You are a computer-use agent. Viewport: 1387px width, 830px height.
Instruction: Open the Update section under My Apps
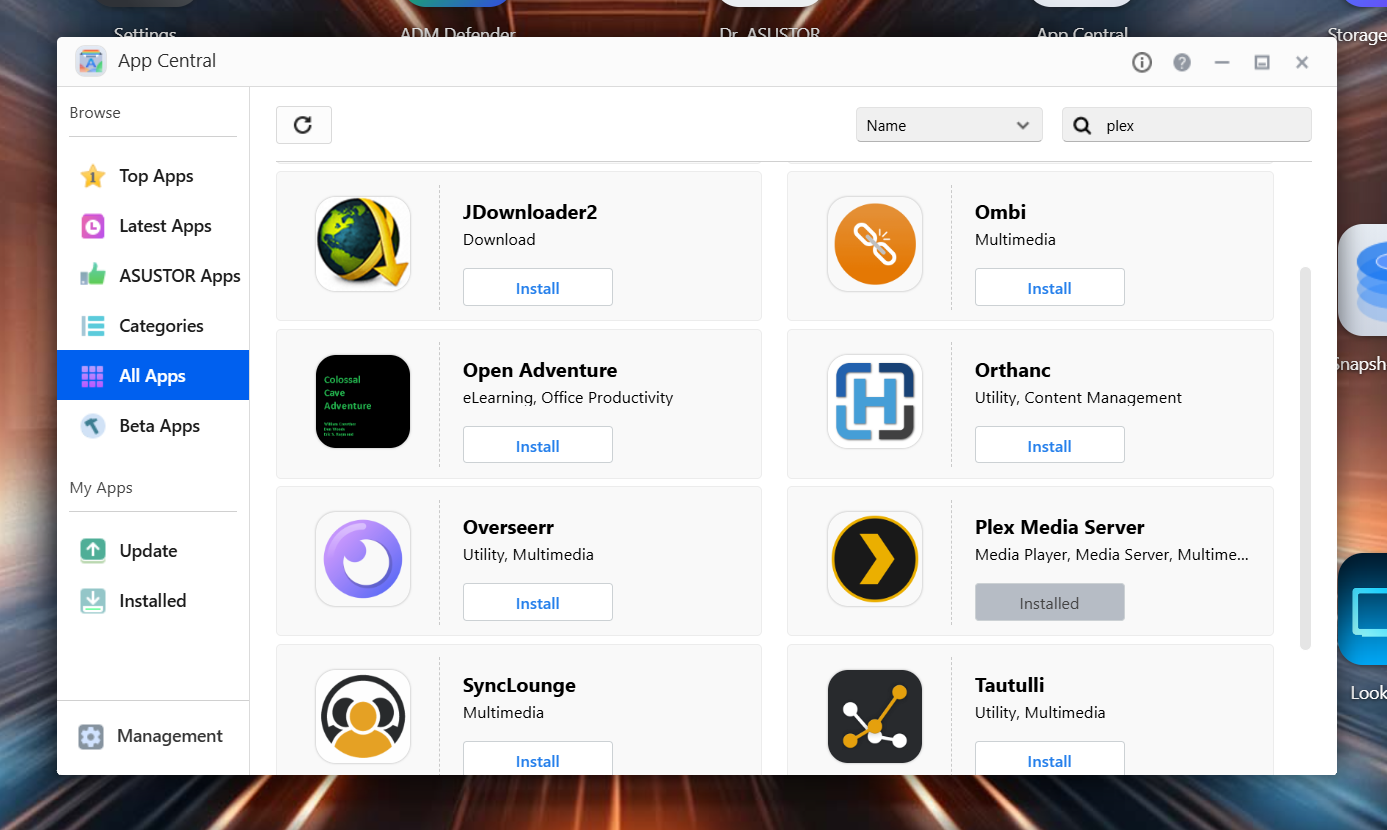tap(153, 551)
